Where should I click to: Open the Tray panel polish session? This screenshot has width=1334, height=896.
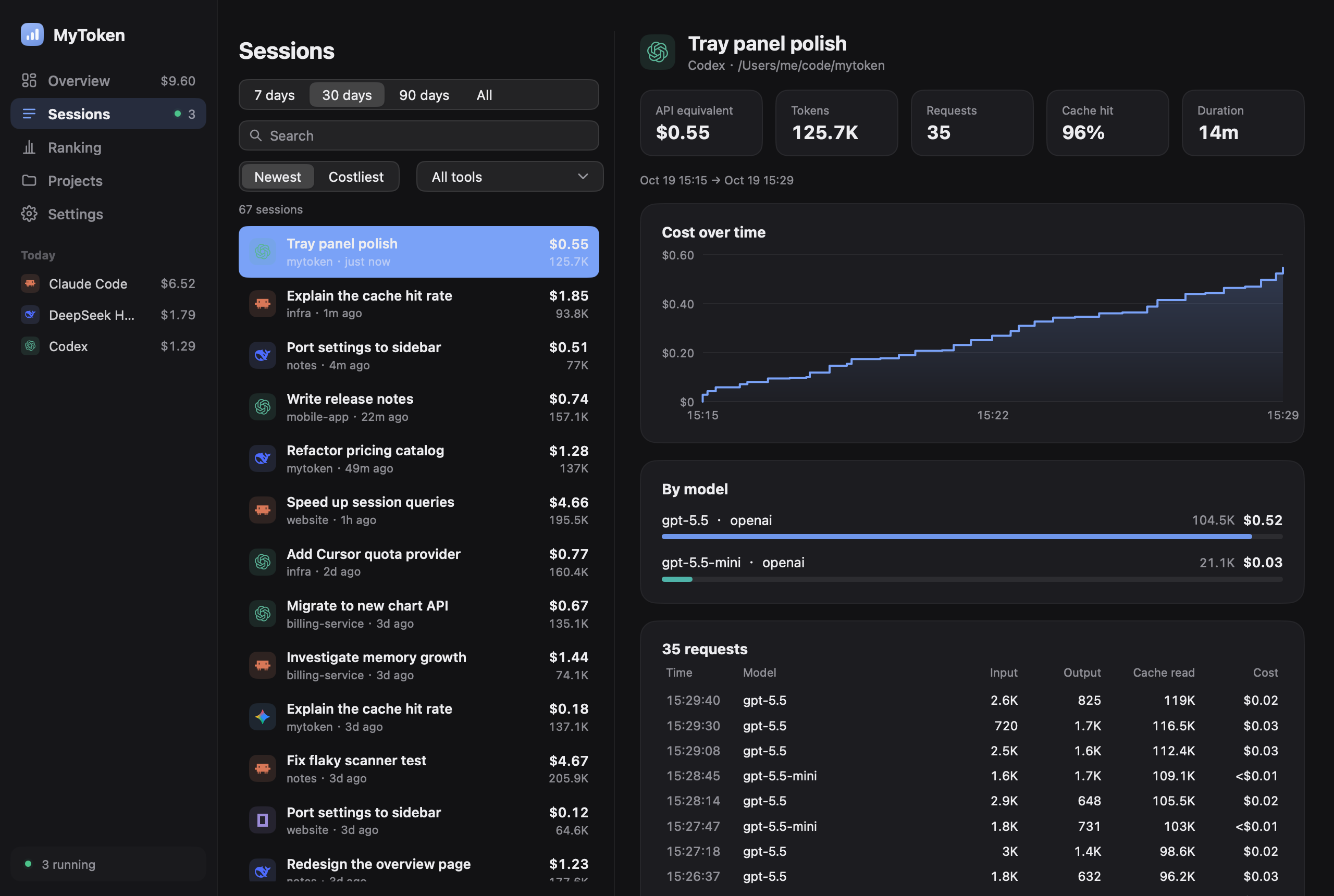(418, 252)
